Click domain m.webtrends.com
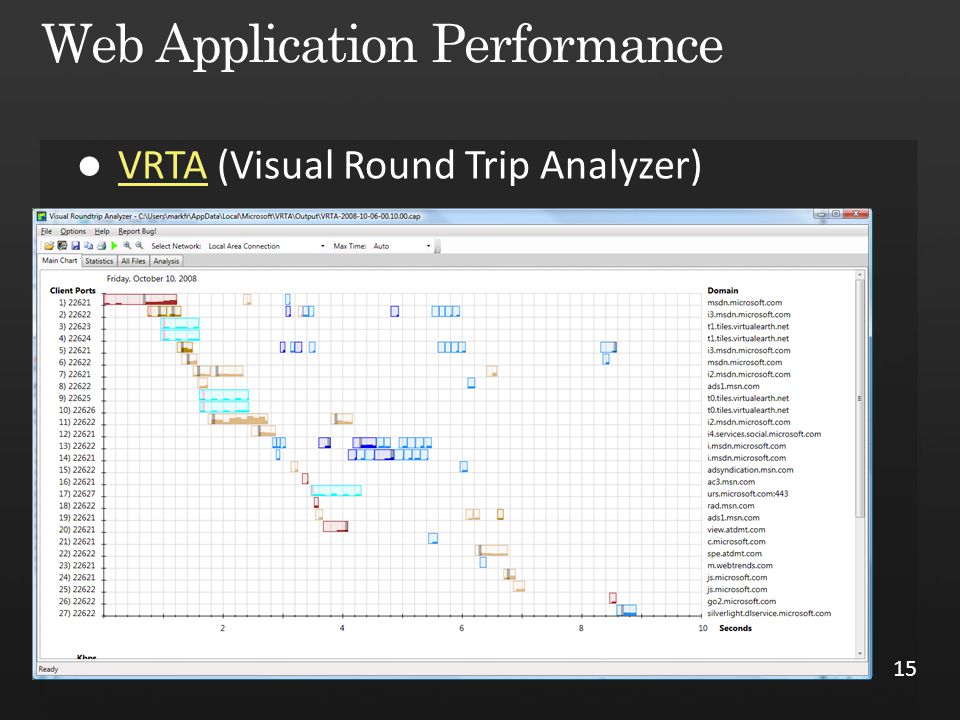960x720 pixels. point(740,566)
